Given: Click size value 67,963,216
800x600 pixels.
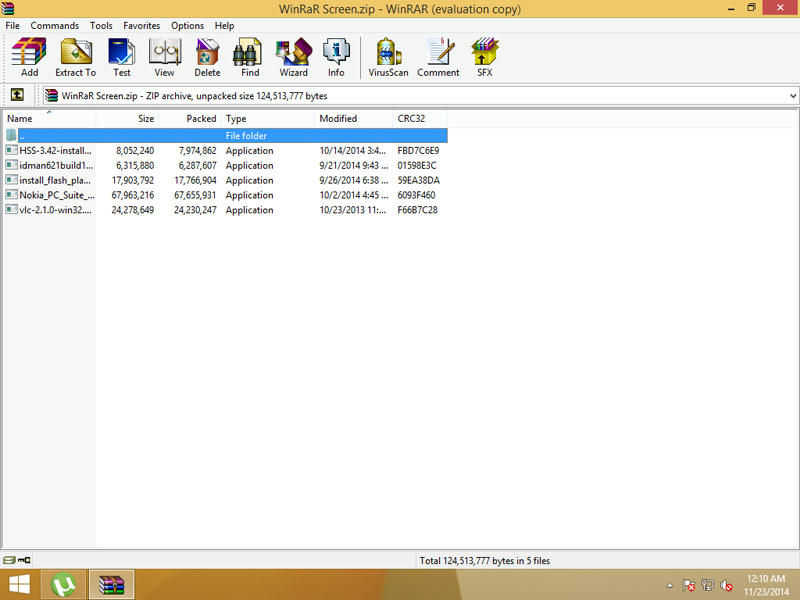Looking at the screenshot, I should 133,195.
